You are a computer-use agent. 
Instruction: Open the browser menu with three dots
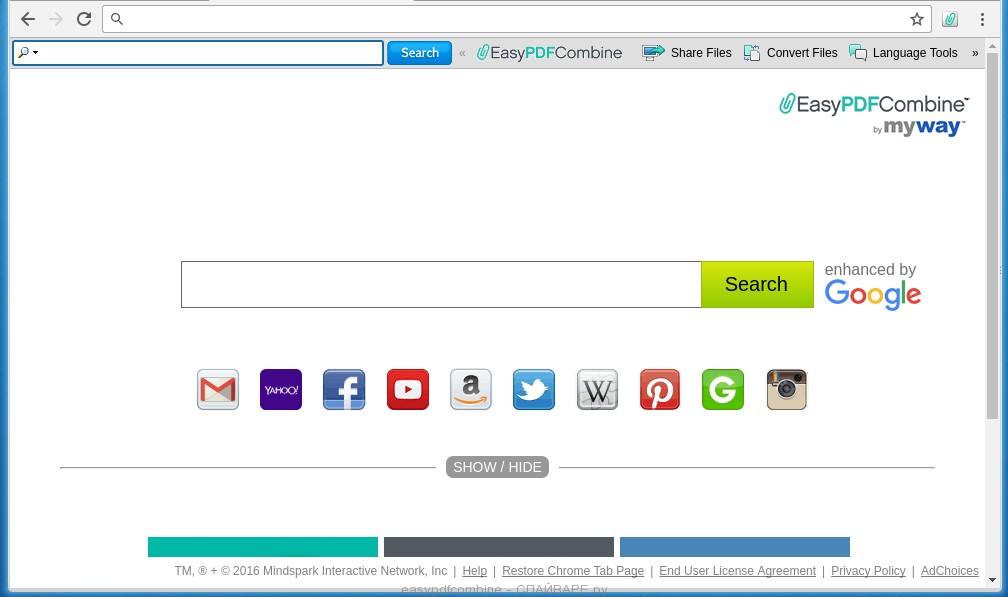983,19
